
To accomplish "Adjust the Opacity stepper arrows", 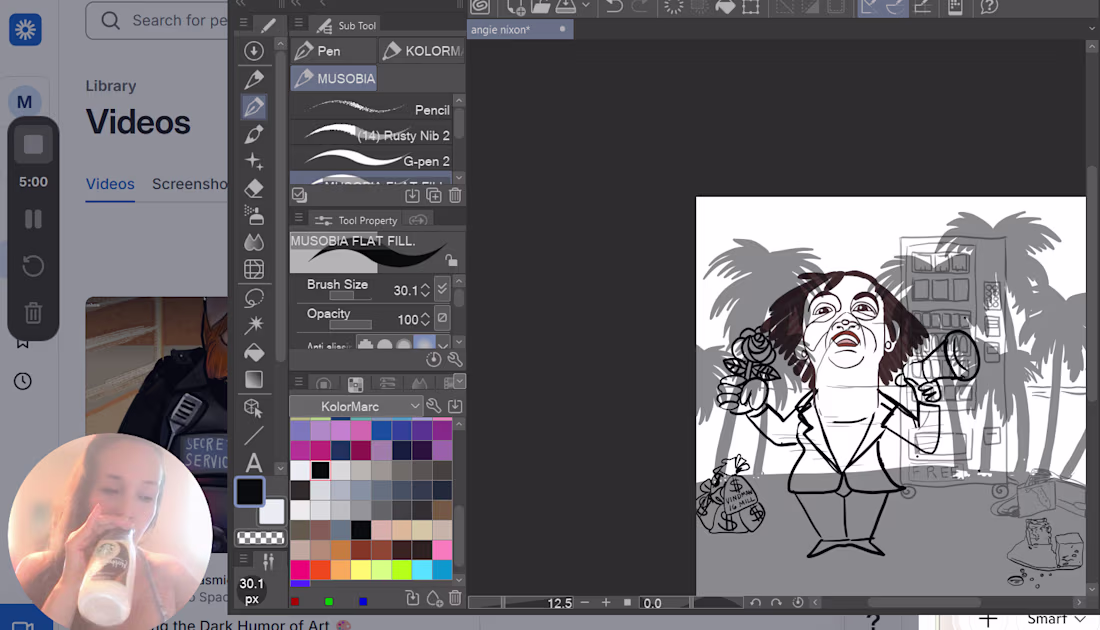I will (425, 319).
